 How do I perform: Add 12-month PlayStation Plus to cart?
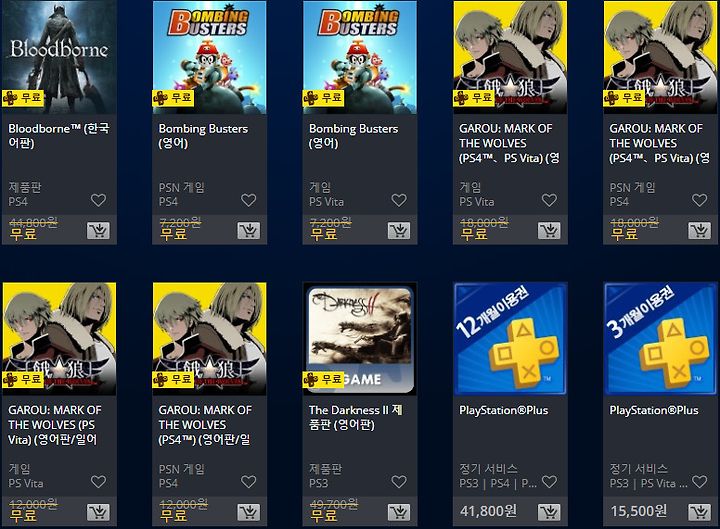click(x=549, y=512)
